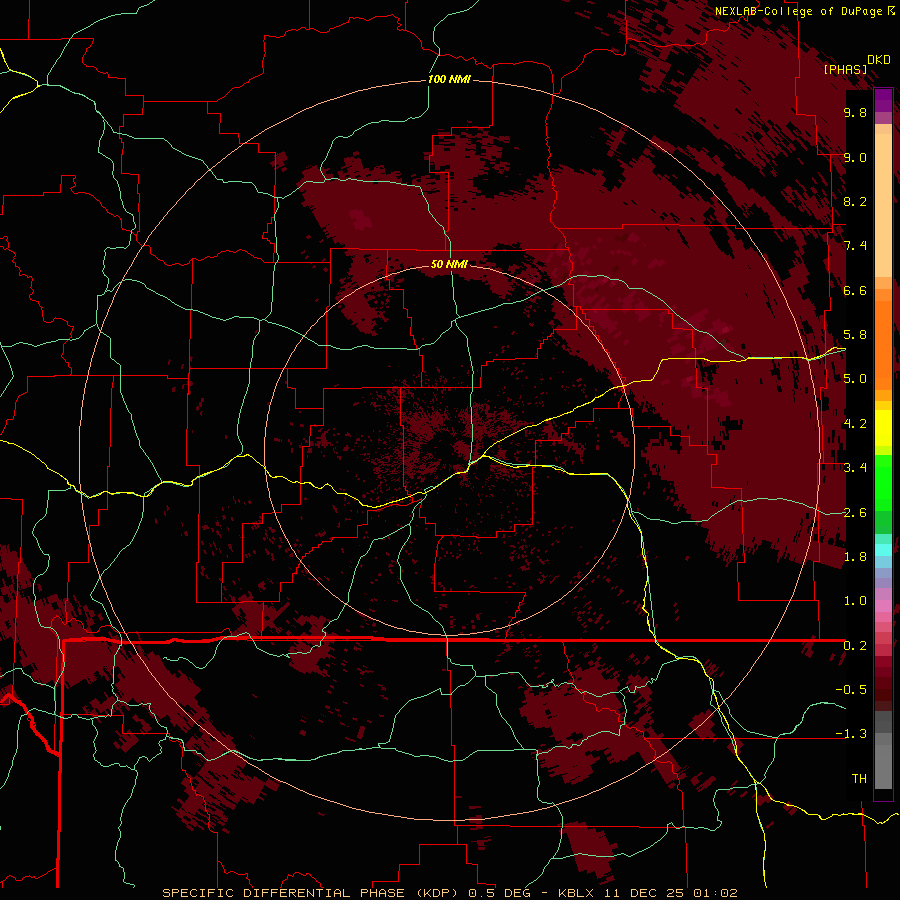Click the 7.4 legend label
This screenshot has width=900, height=900.
(x=855, y=246)
